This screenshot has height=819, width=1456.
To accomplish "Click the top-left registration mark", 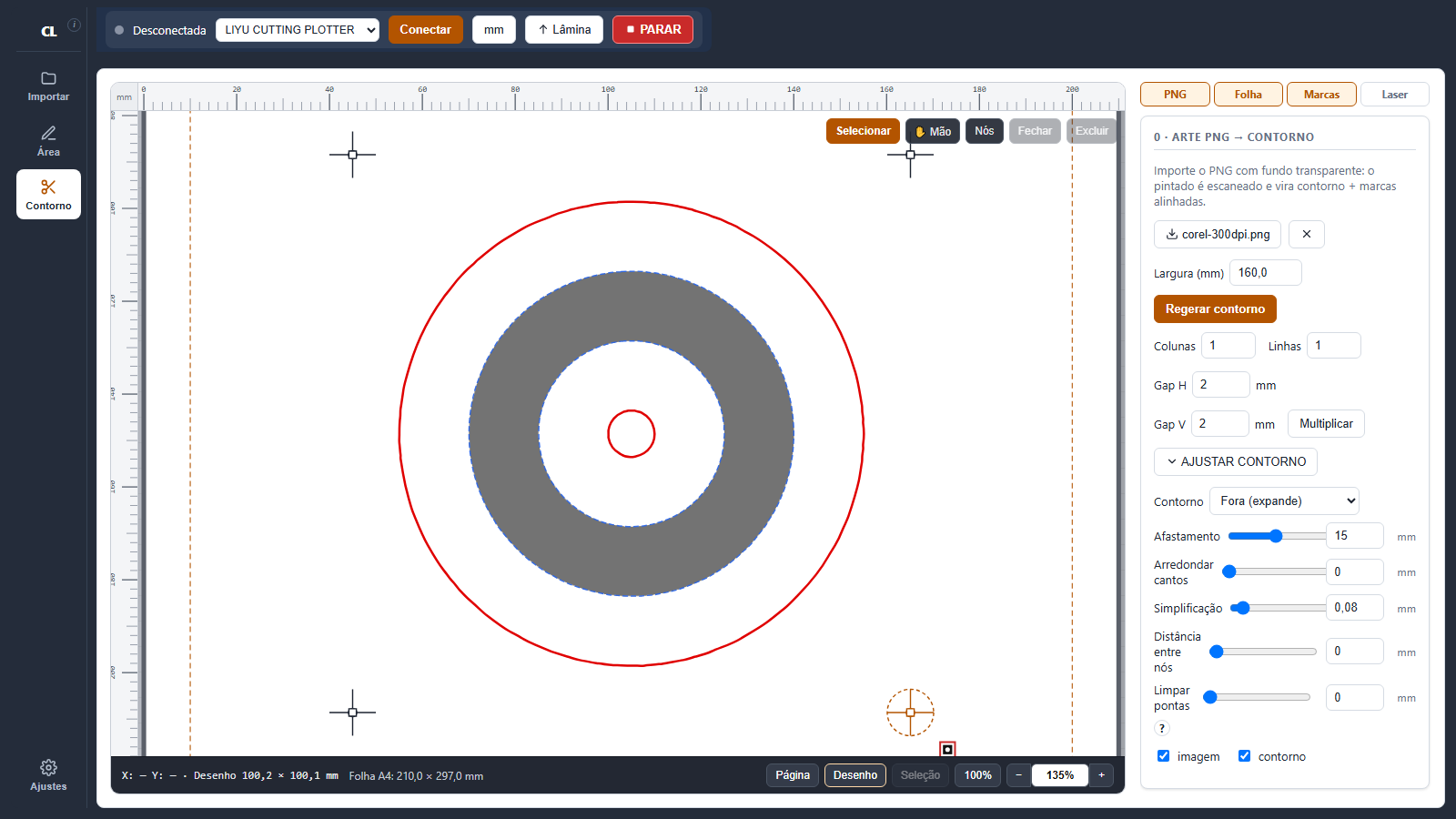I will [x=352, y=155].
